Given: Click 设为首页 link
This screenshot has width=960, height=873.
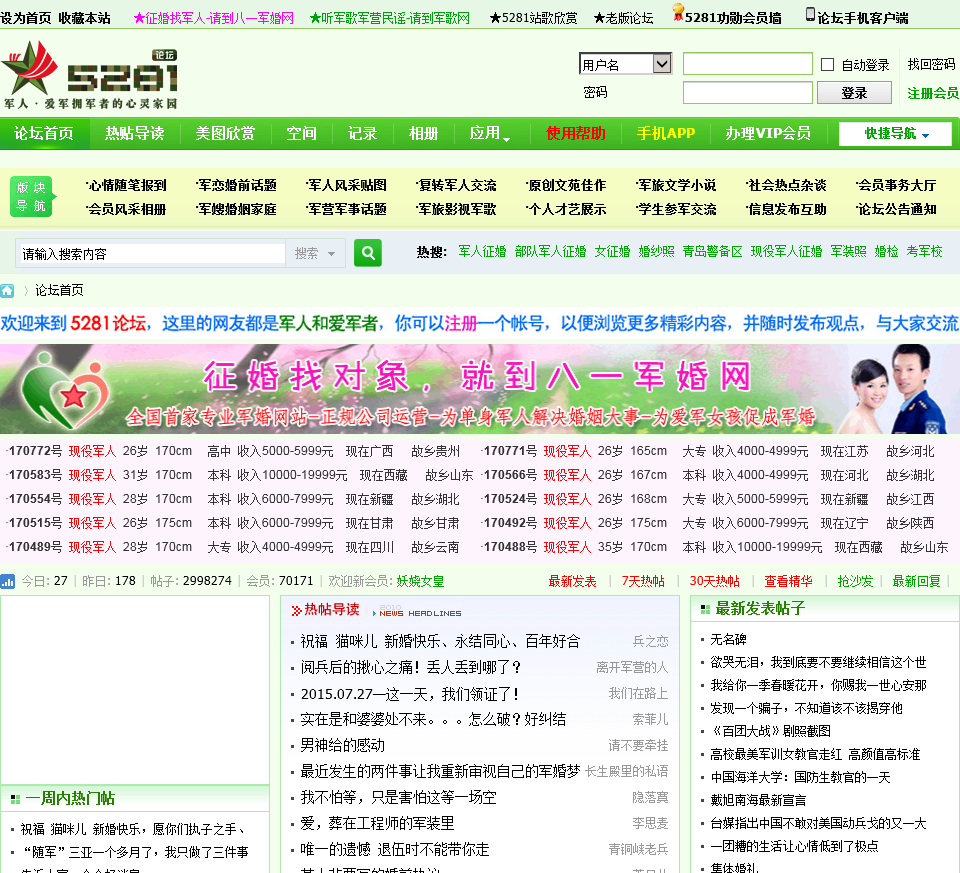Looking at the screenshot, I should point(26,18).
